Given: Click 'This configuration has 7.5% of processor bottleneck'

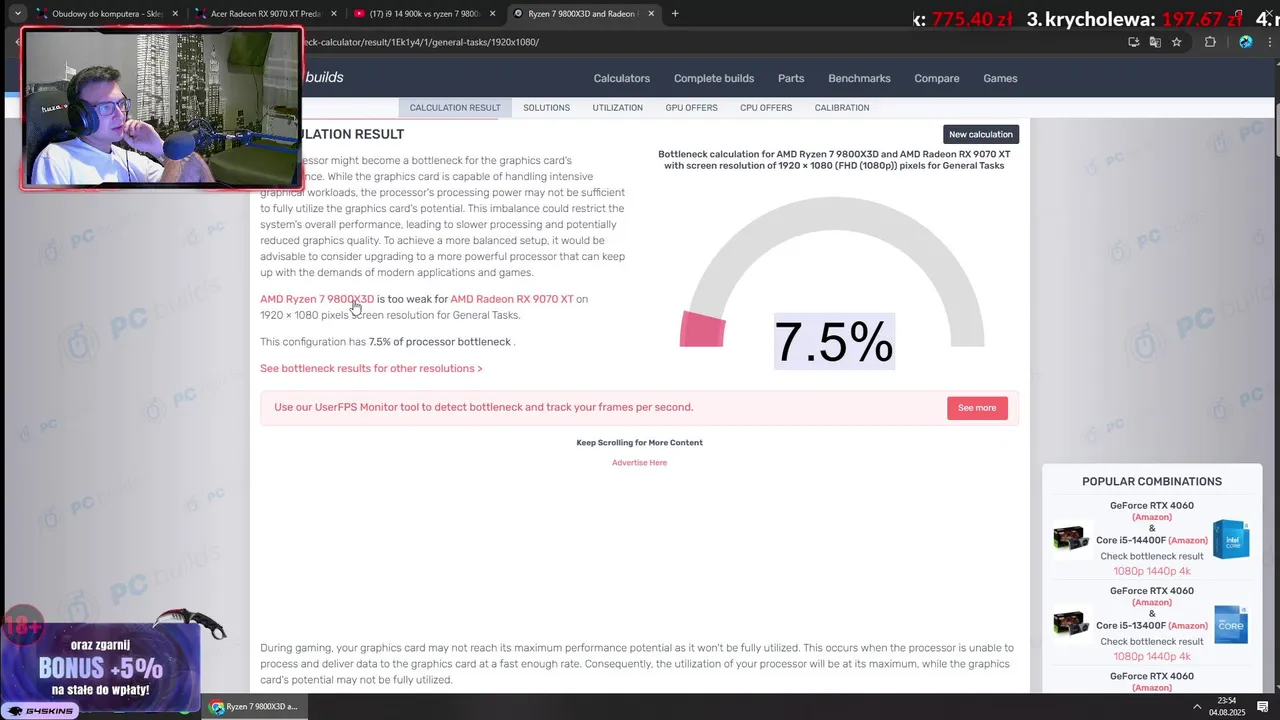Looking at the screenshot, I should point(386,342).
